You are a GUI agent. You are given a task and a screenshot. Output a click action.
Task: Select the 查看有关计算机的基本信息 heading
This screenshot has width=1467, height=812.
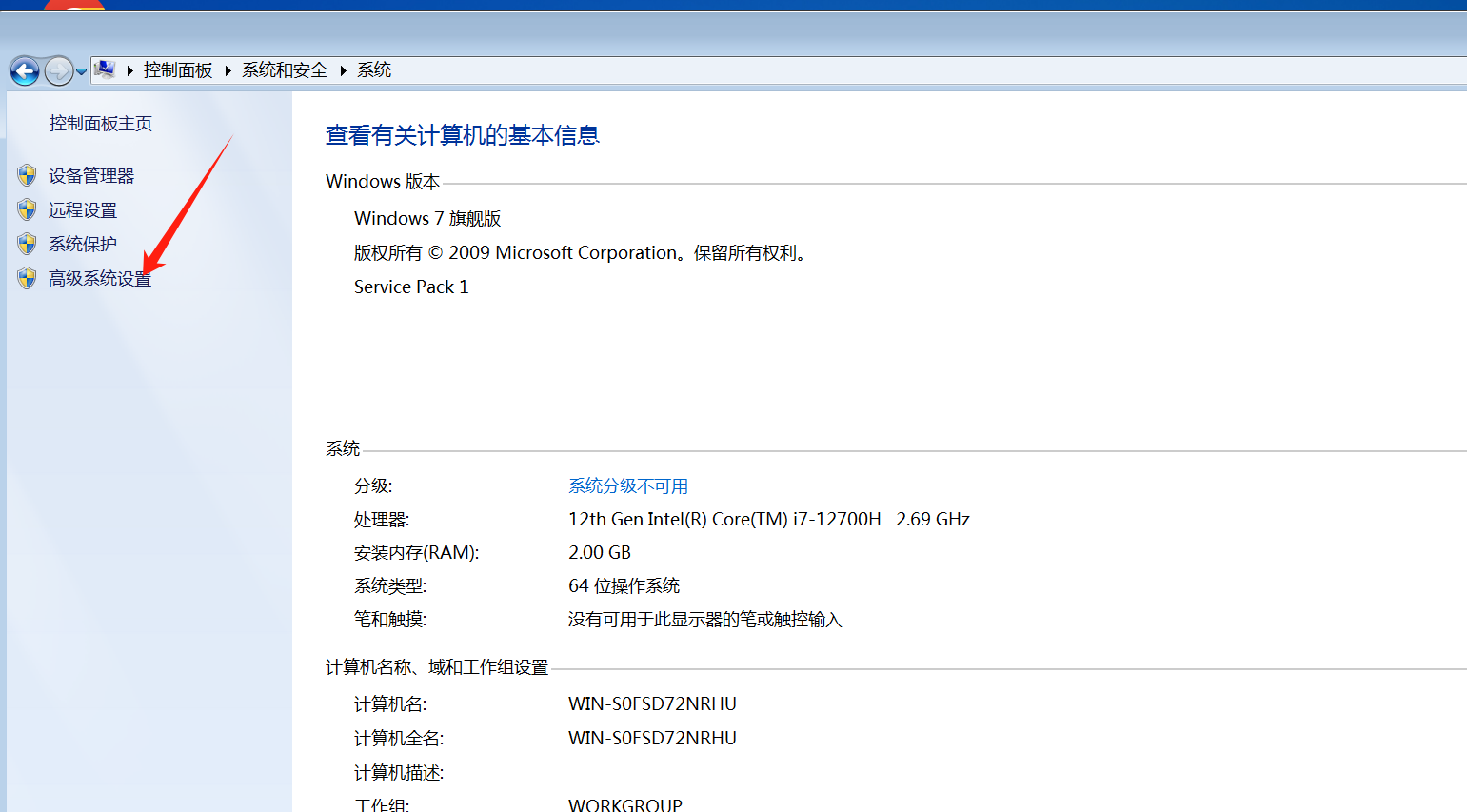pyautogui.click(x=463, y=136)
